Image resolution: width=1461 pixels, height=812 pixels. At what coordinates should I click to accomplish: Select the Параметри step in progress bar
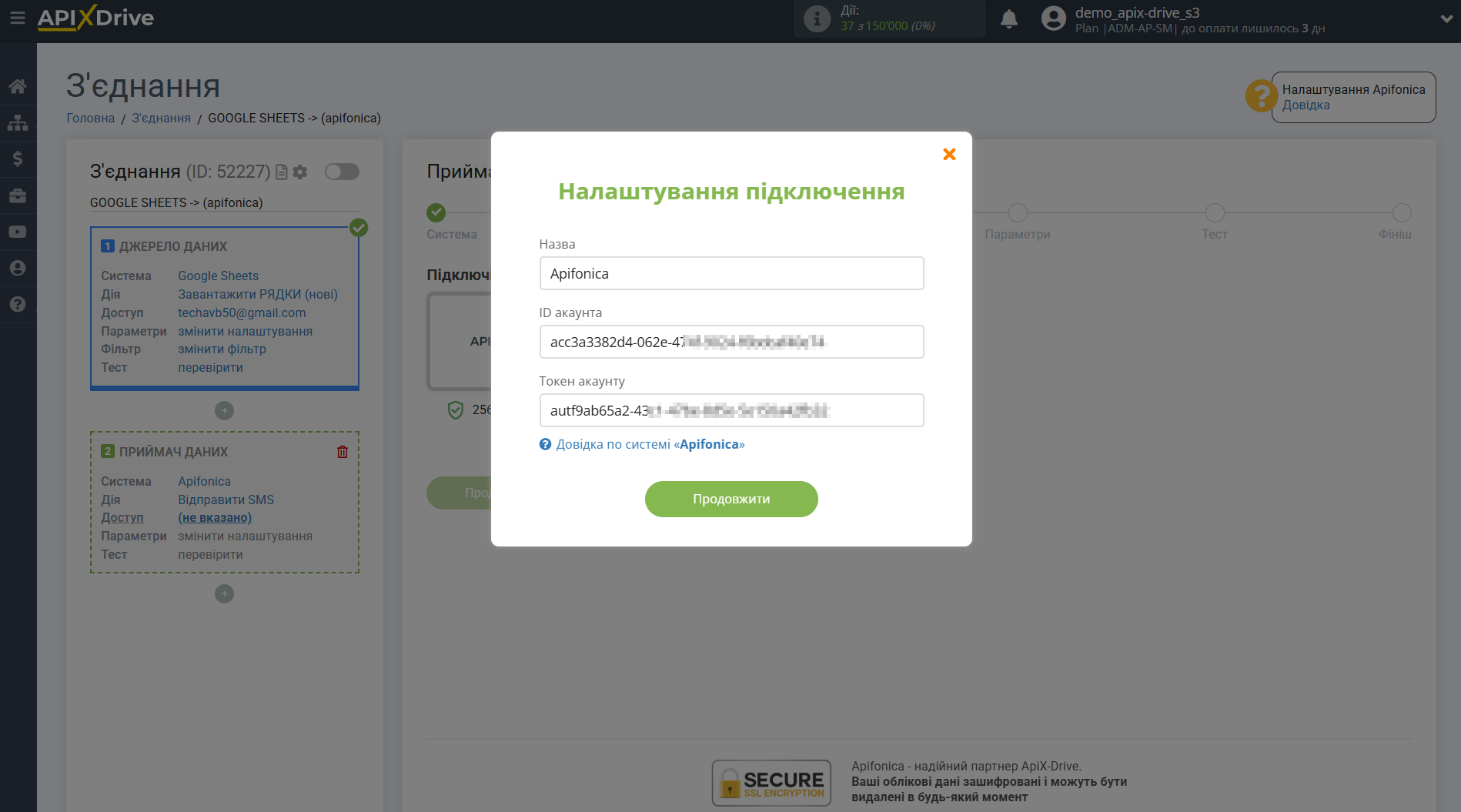pos(1017,213)
